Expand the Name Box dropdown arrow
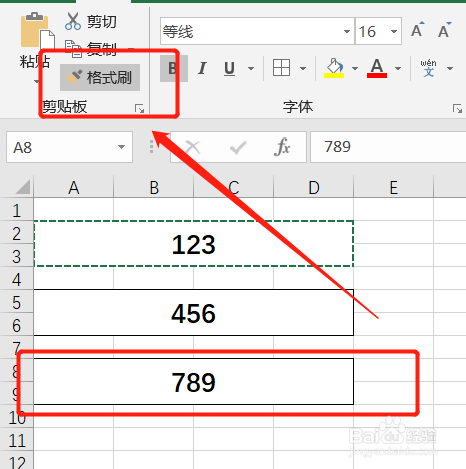The height and width of the screenshot is (469, 466). click(x=121, y=147)
